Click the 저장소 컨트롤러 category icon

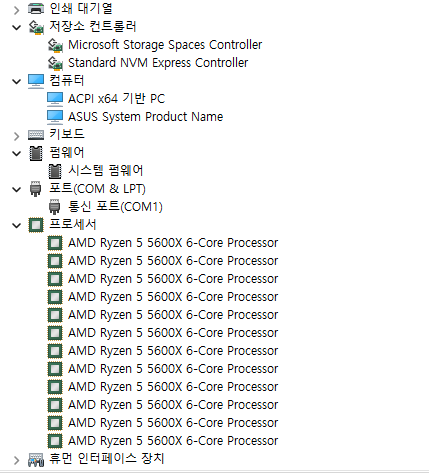pyautogui.click(x=36, y=27)
